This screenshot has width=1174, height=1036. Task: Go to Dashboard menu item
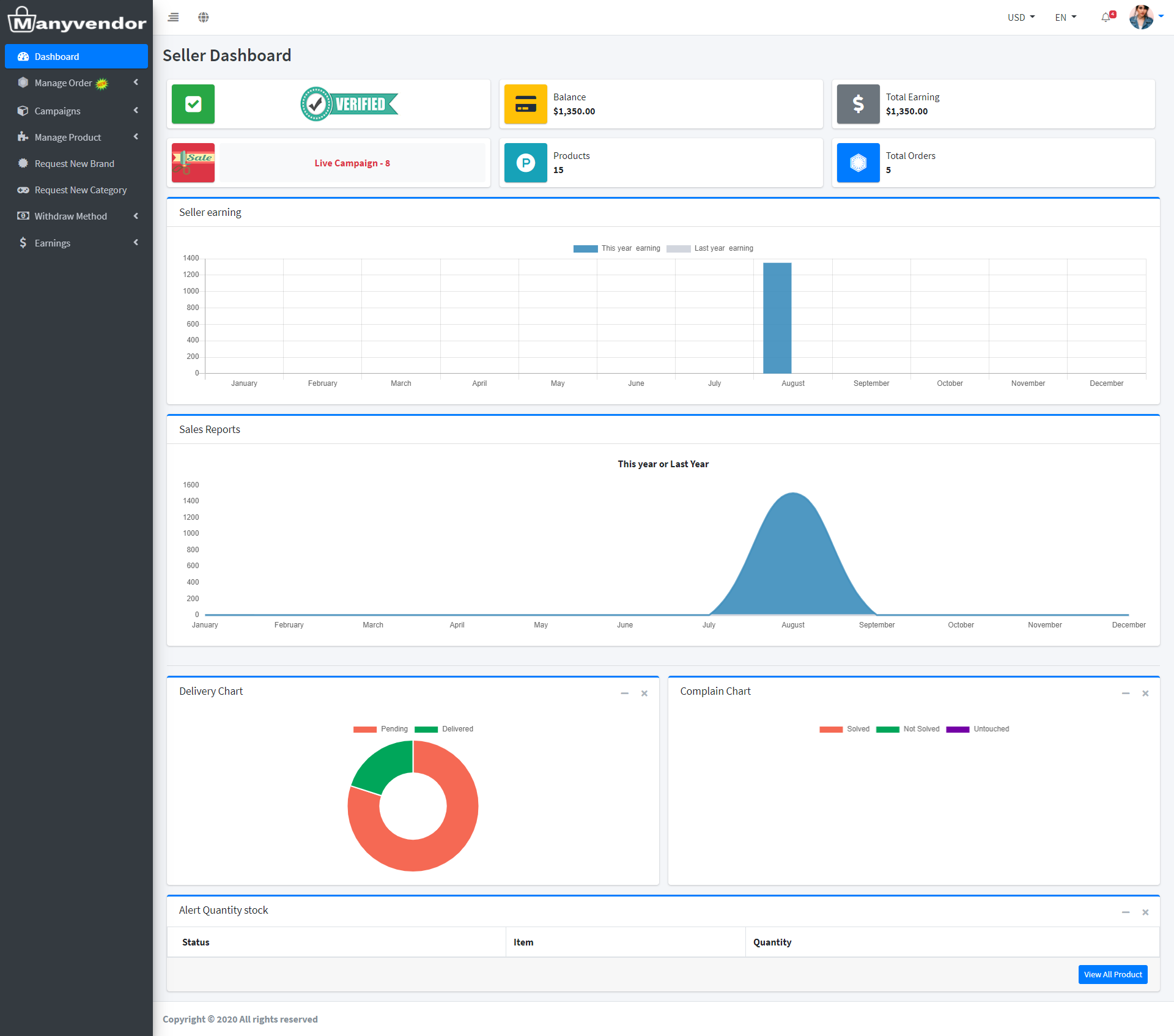[x=76, y=56]
